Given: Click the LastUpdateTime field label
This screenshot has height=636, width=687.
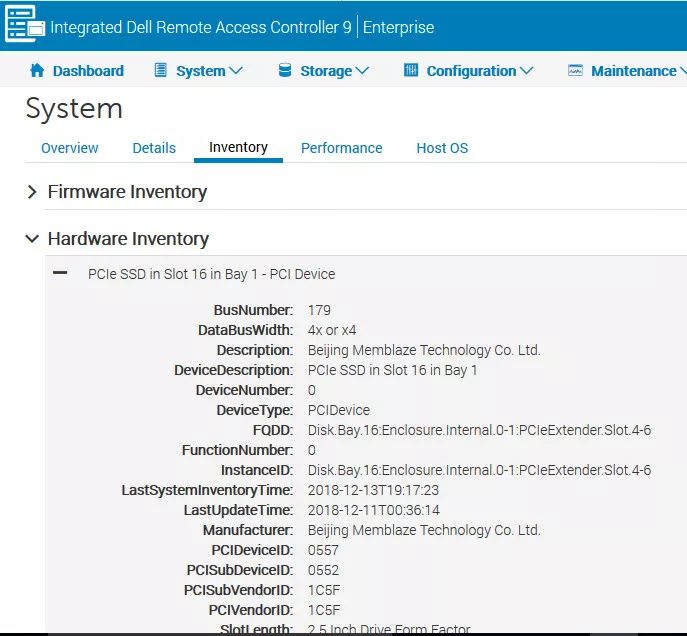Looking at the screenshot, I should coord(238,510).
